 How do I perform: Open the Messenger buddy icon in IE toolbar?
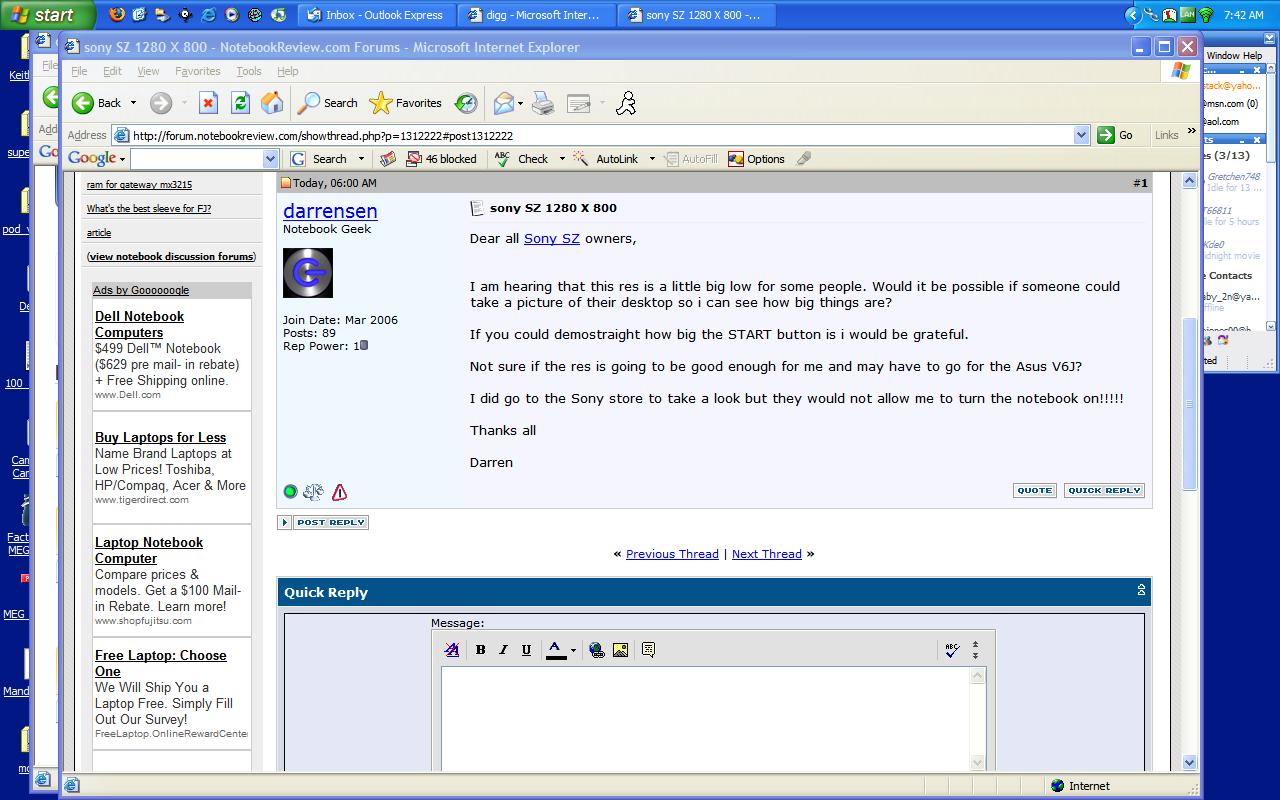coord(626,103)
